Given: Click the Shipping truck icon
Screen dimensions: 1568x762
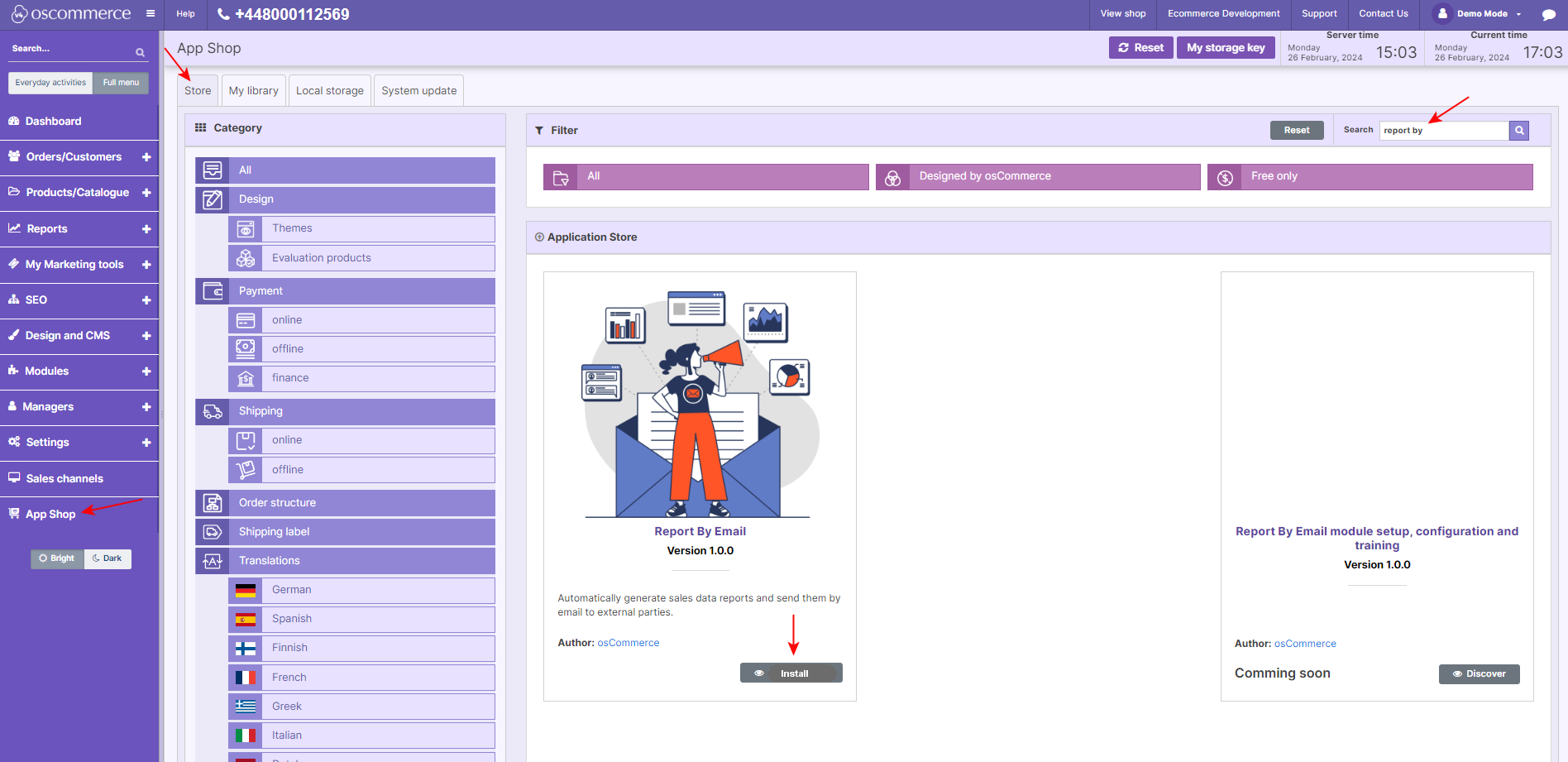Looking at the screenshot, I should (213, 411).
